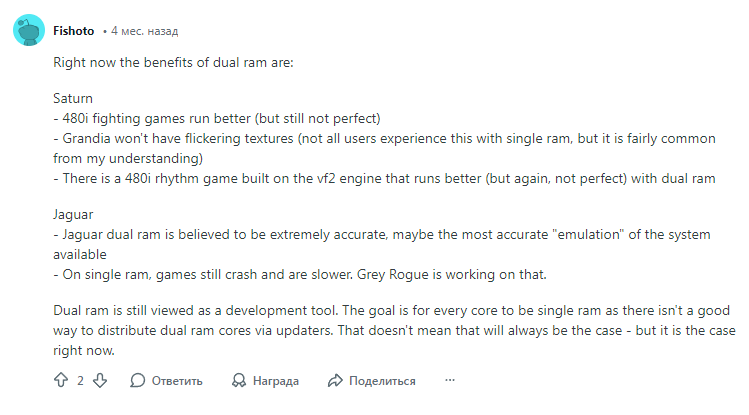The image size is (749, 415).
Task: Click the vote count number 2
Action: (x=80, y=380)
